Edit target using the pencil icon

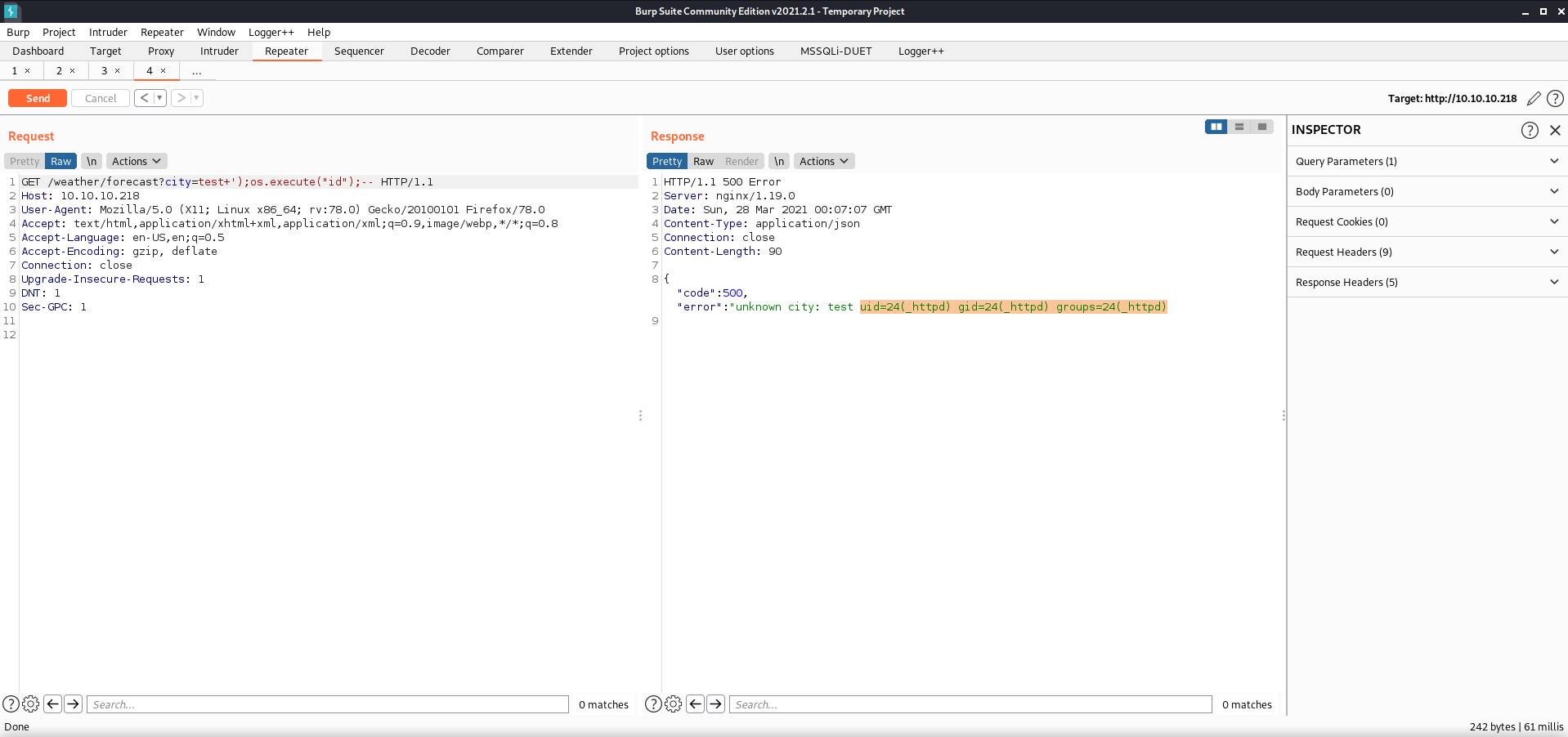point(1534,98)
